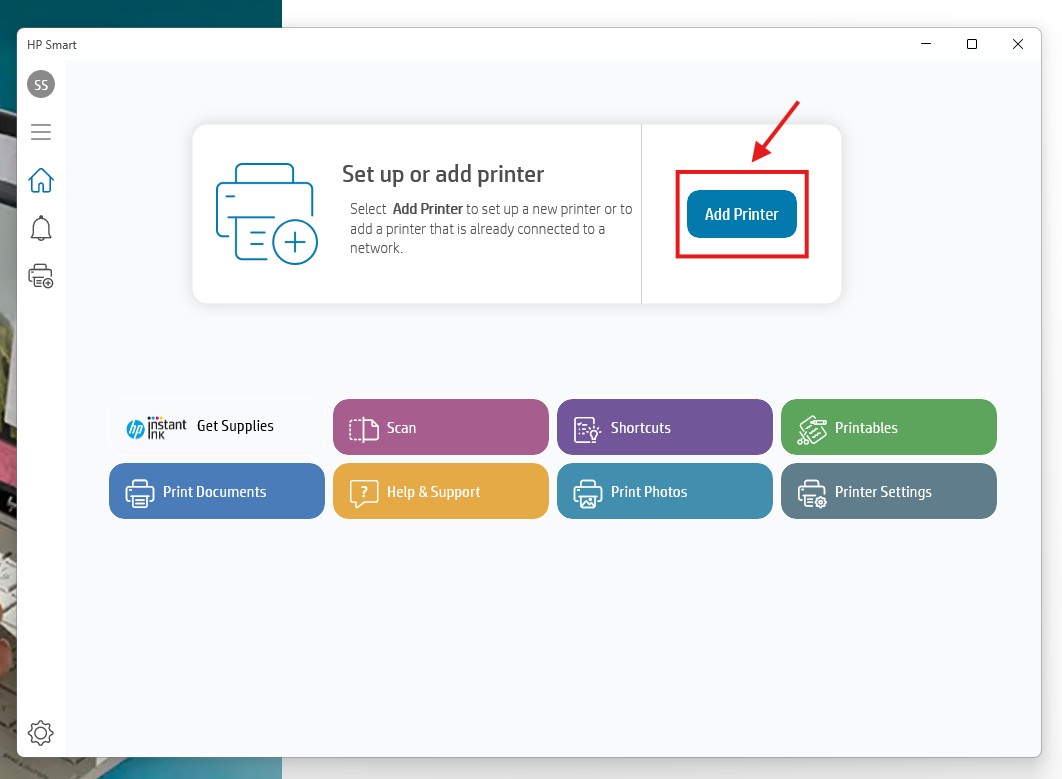This screenshot has width=1062, height=779.
Task: Click the Printables scissors icon
Action: coord(811,429)
